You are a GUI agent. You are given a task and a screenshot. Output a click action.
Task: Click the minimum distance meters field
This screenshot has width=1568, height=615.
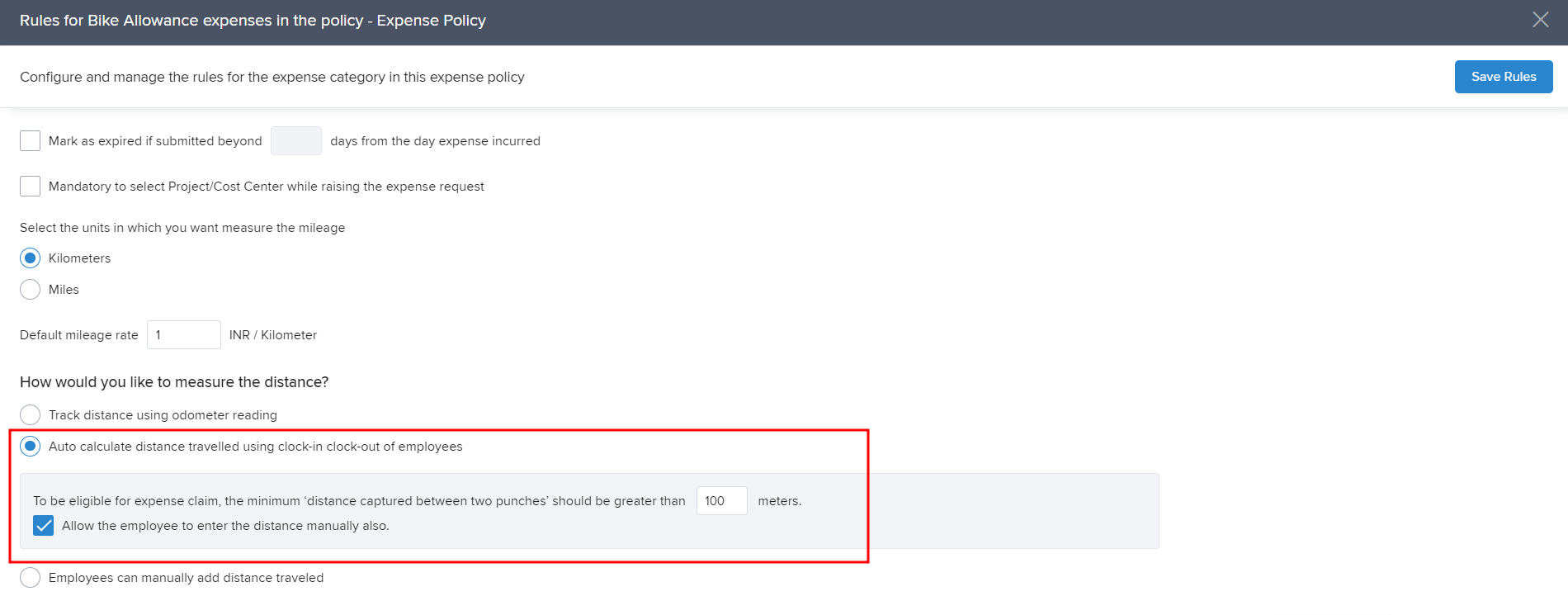[721, 501]
